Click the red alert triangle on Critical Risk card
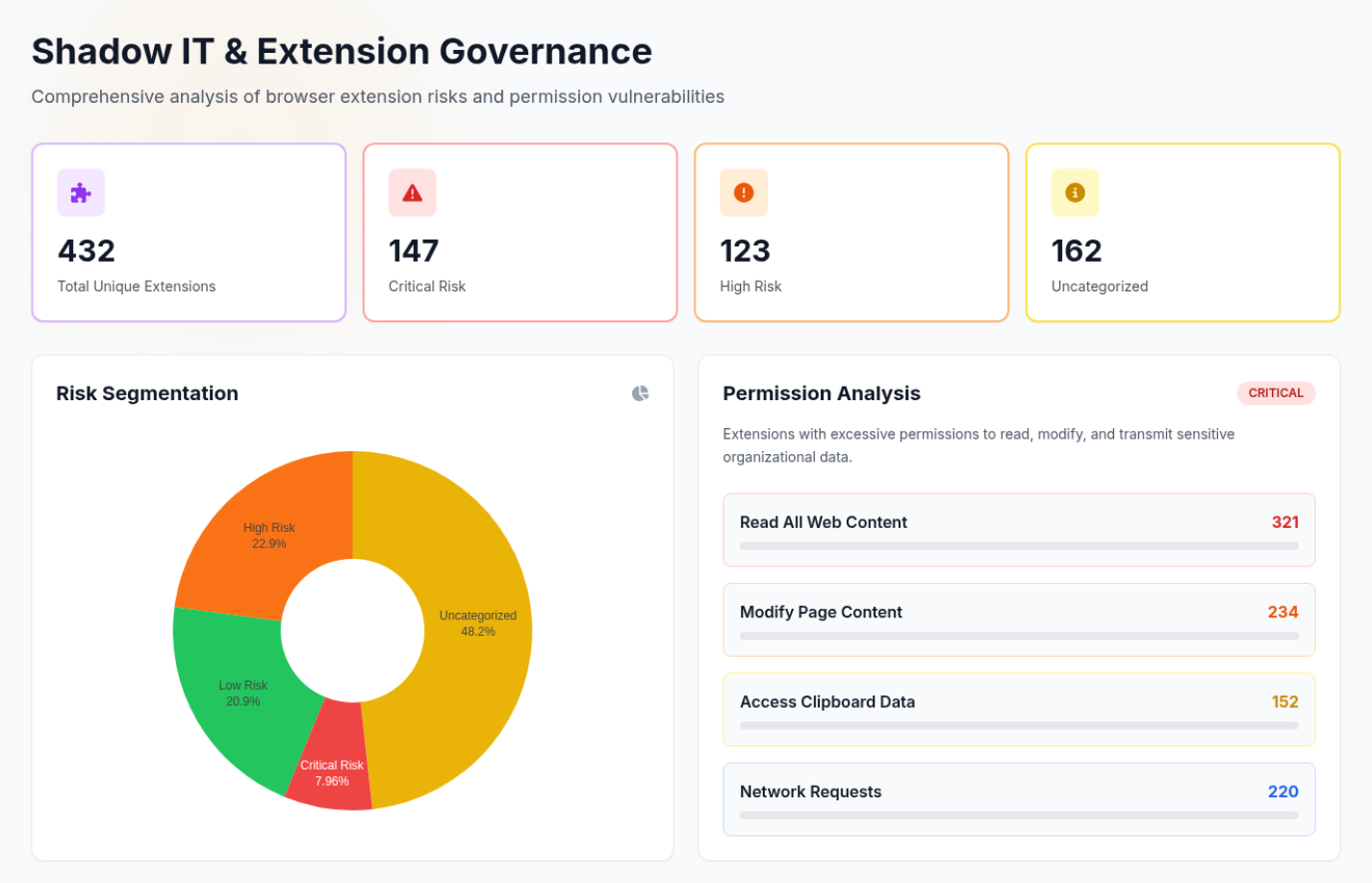The image size is (1372, 883). pyautogui.click(x=412, y=192)
